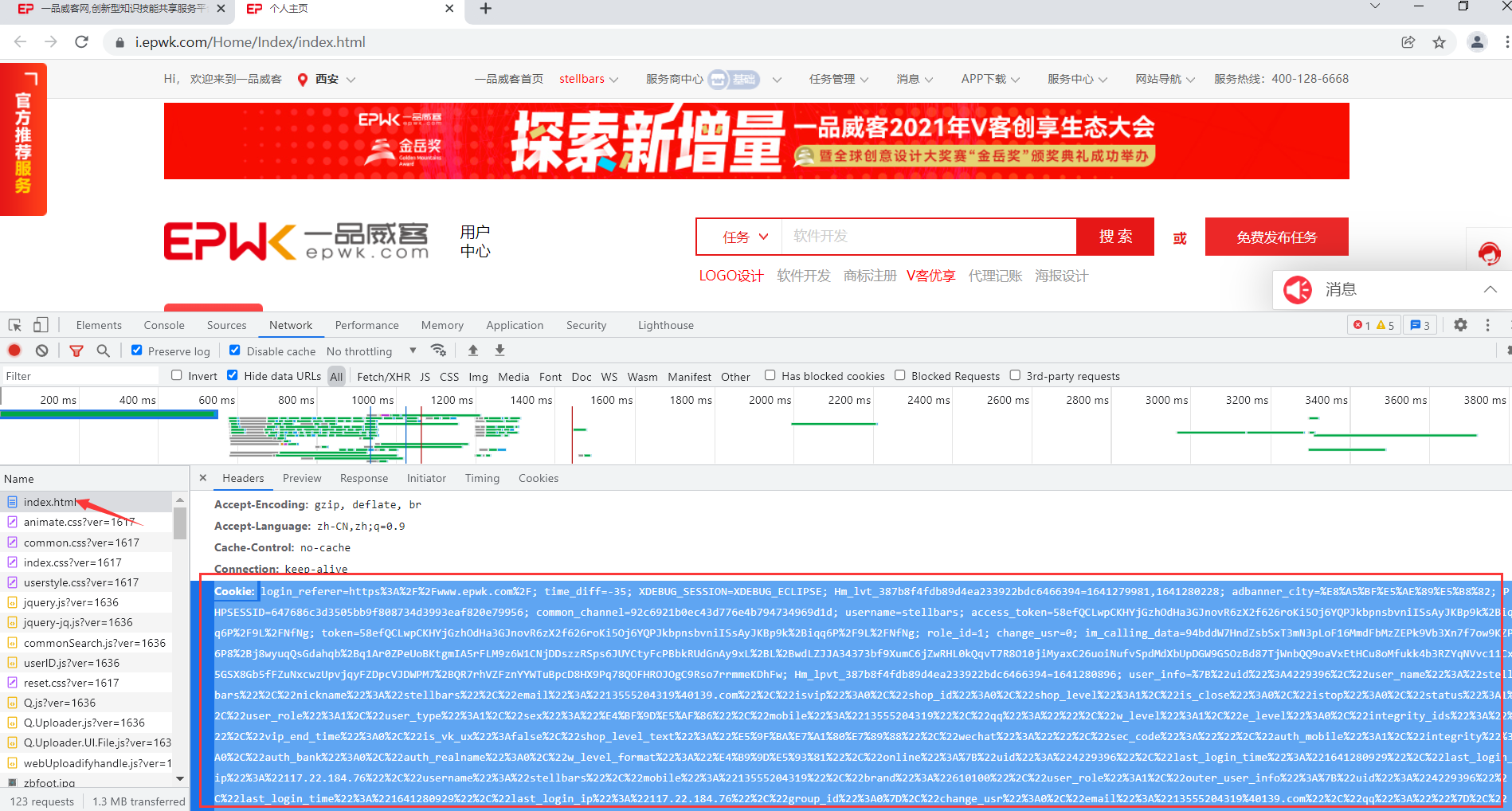Screen dimensions: 1512x811
Task: Click the location pin next to 西安
Action: 303,80
